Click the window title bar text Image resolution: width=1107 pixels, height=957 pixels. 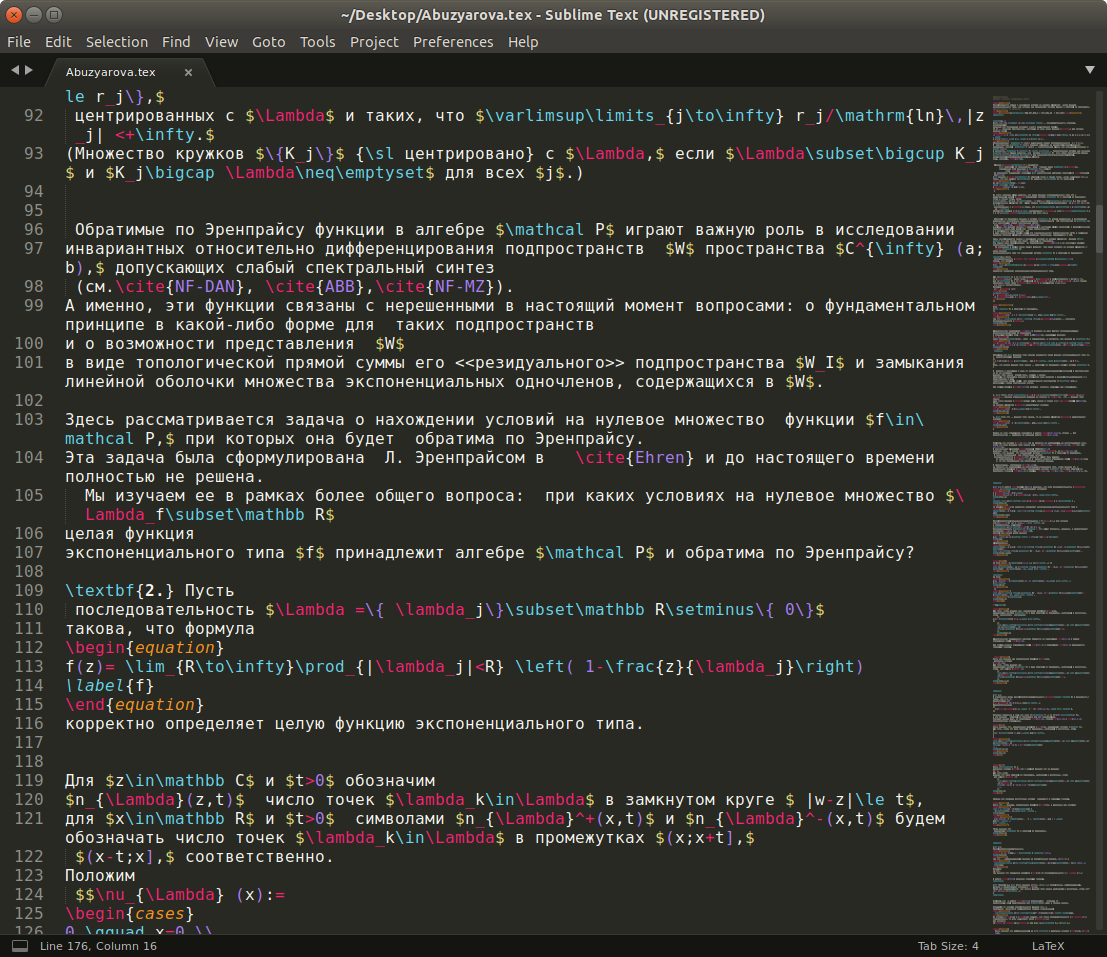tap(553, 15)
